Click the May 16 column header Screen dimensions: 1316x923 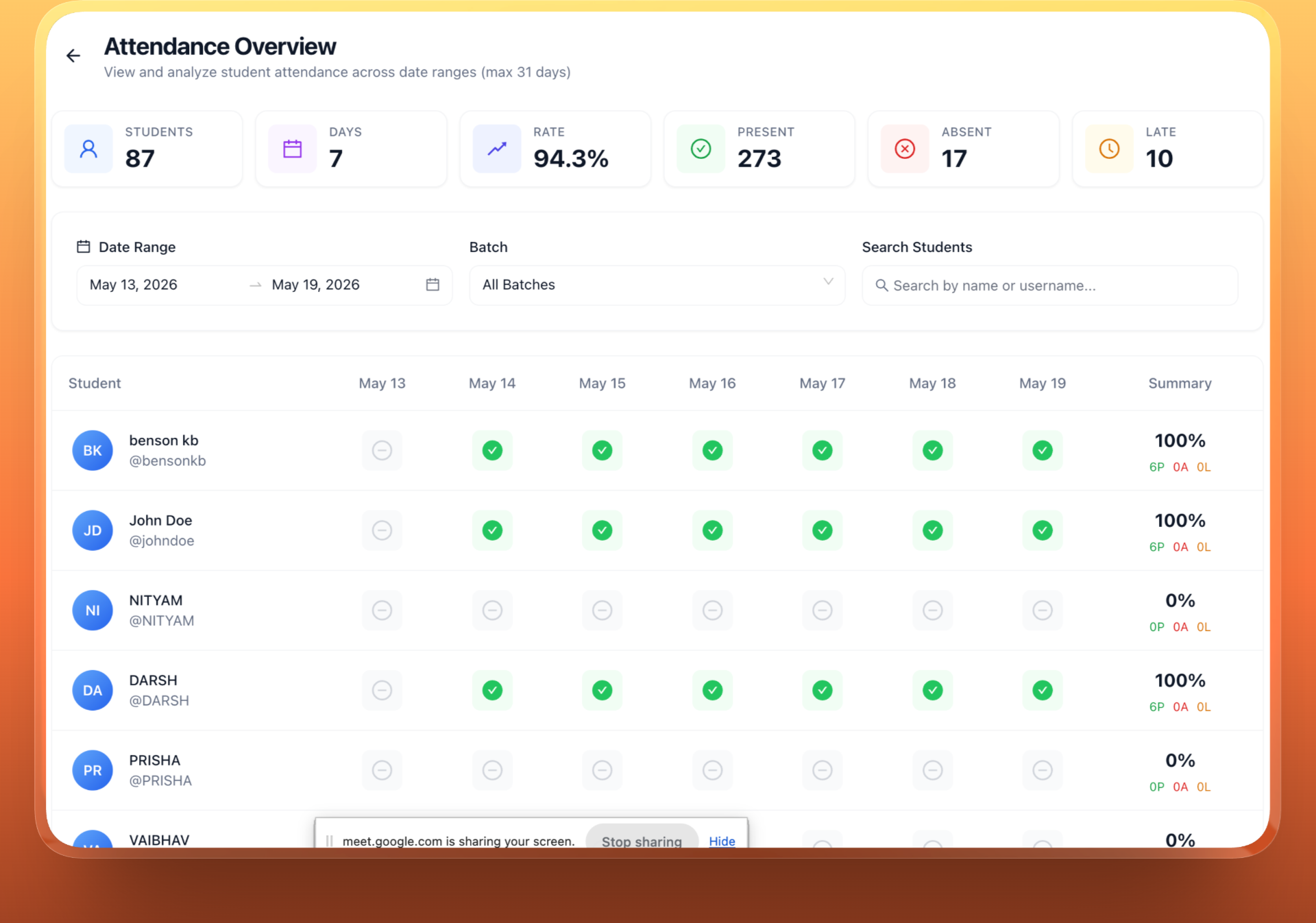712,383
